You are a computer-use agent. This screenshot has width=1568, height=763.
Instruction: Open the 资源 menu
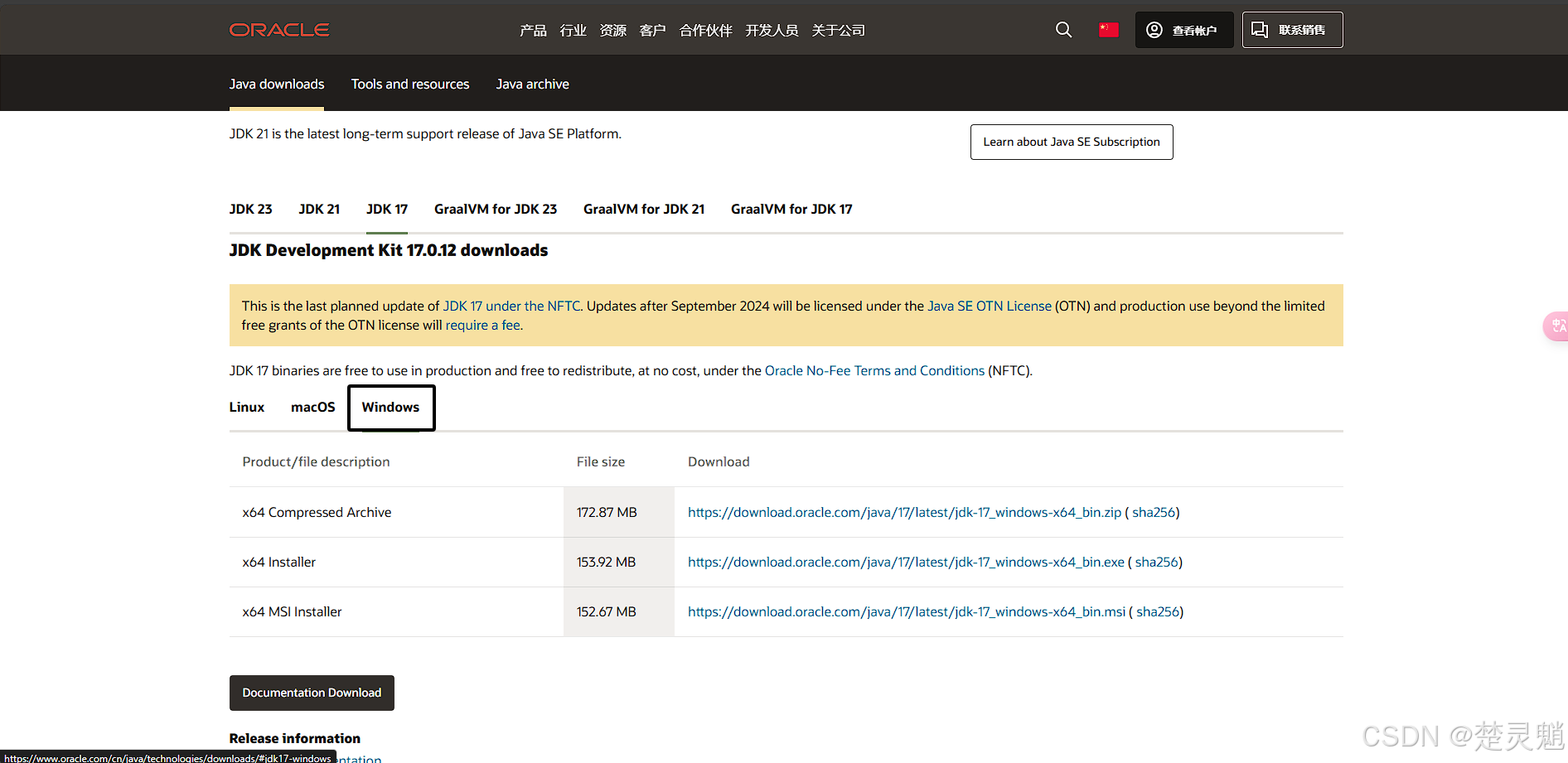coord(612,31)
